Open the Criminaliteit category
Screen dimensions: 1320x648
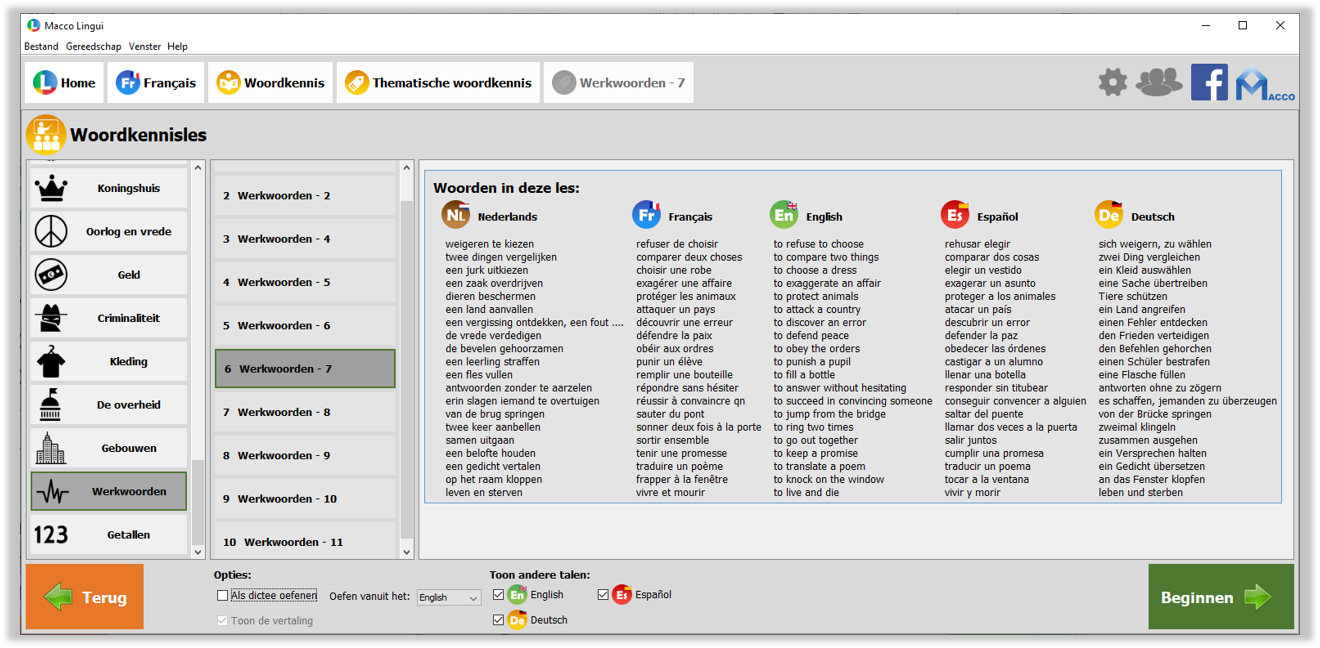[109, 318]
